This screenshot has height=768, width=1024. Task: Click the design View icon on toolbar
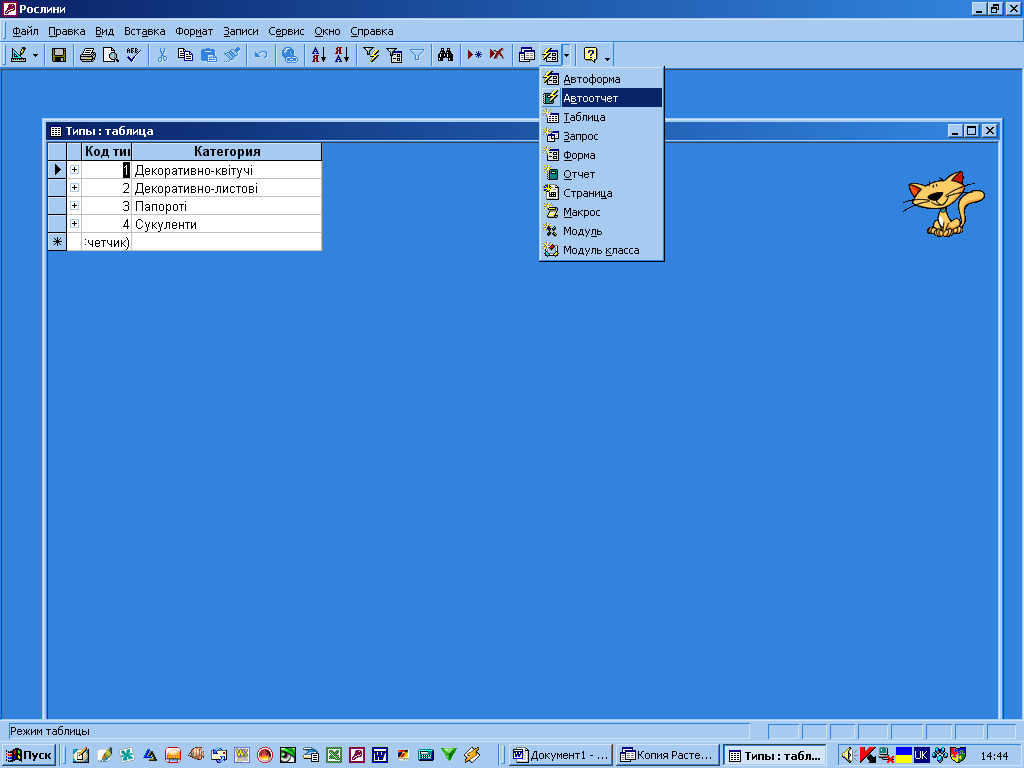[18, 55]
